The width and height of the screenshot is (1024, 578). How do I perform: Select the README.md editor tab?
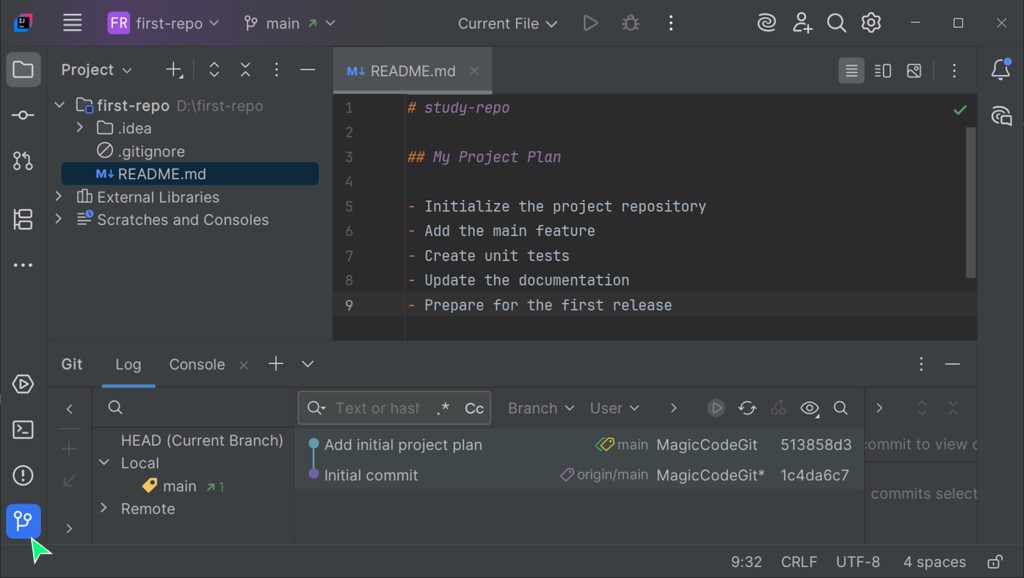tap(413, 71)
